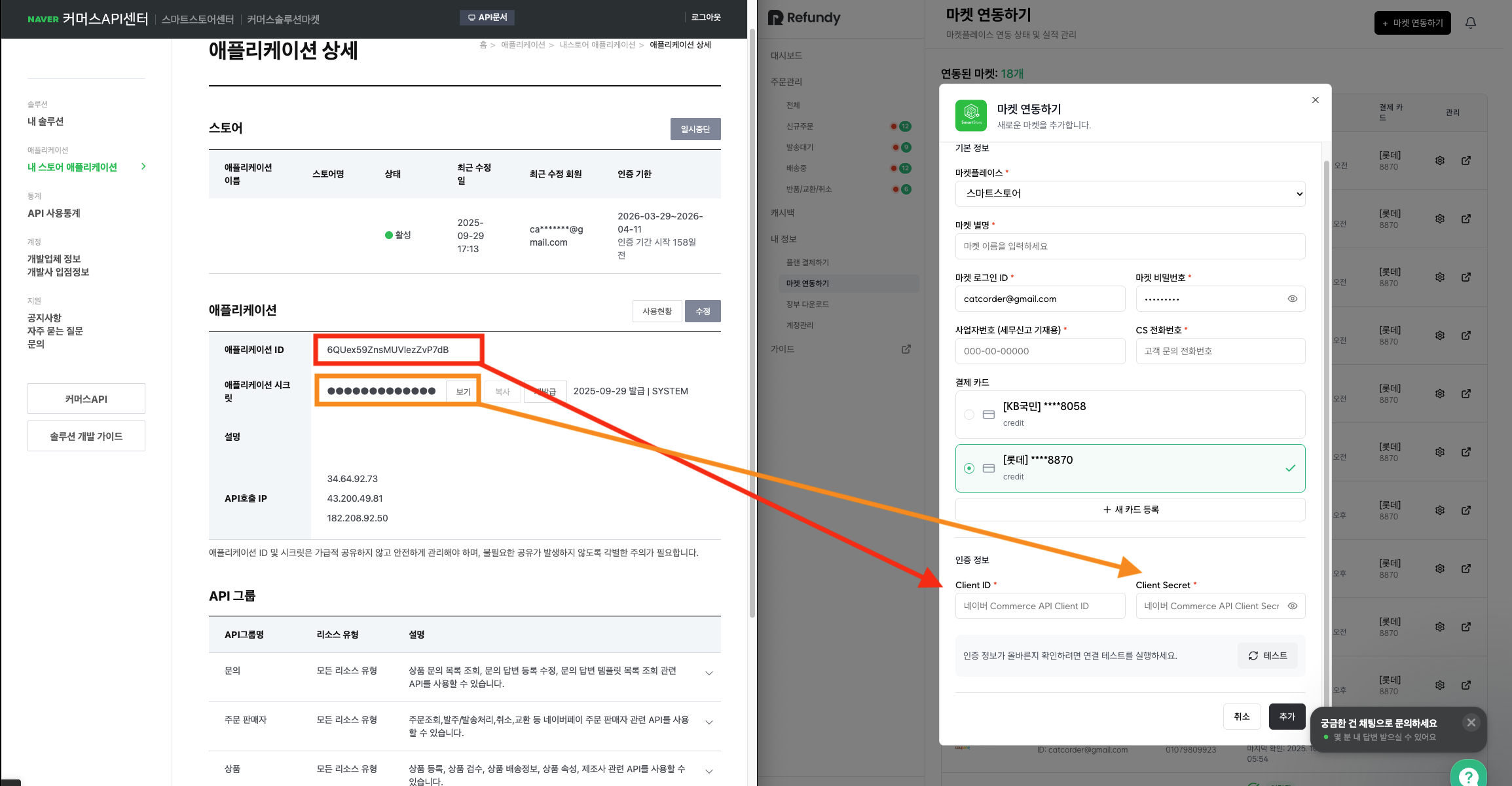The width and height of the screenshot is (1512, 786).
Task: Click the 마켓 로그인 ID field
Action: [1040, 299]
